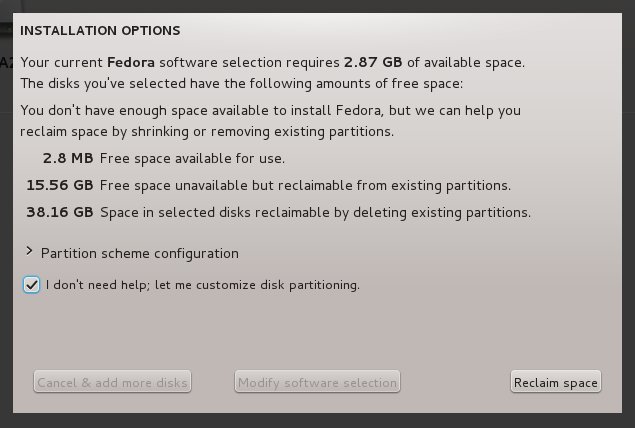Expand the Partition scheme configuration arrow
Screen dimensions: 635x428
click(x=31, y=252)
